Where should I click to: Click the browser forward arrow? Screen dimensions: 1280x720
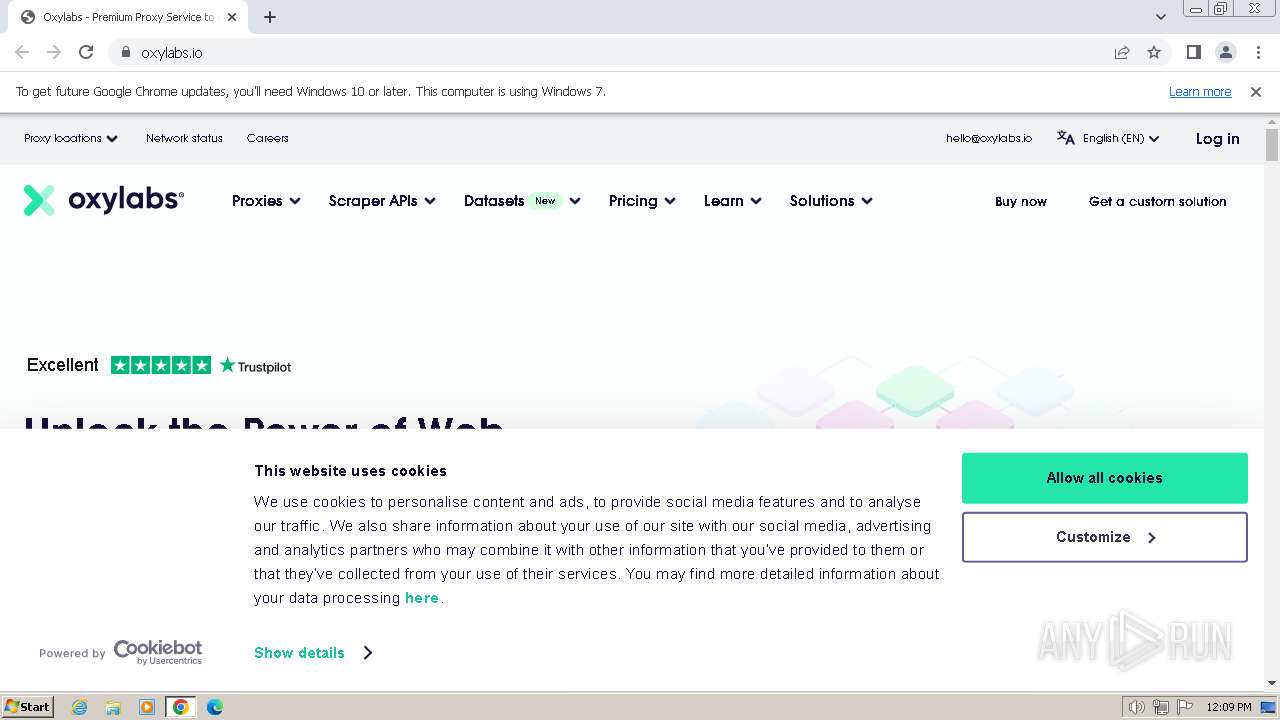tap(54, 52)
